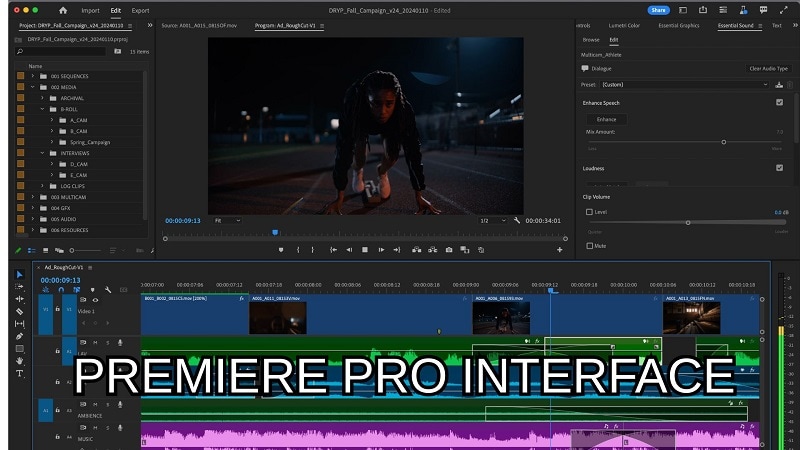The height and width of the screenshot is (450, 800).
Task: Switch project panel to icon view
Action: (x=45, y=251)
